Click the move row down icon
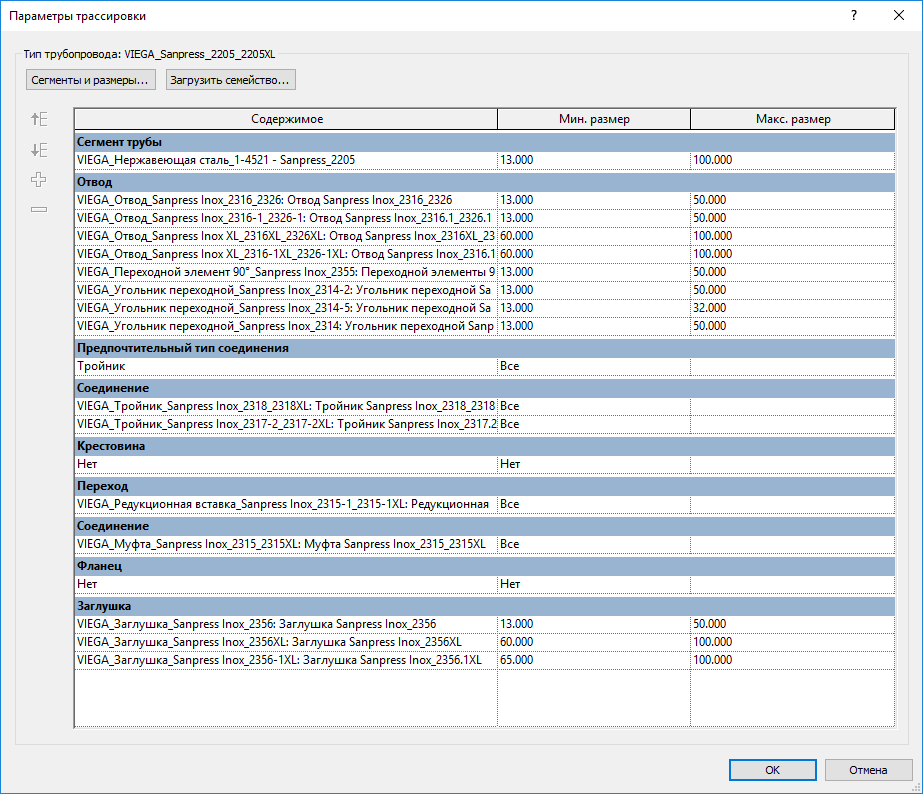This screenshot has width=923, height=794. tap(39, 150)
